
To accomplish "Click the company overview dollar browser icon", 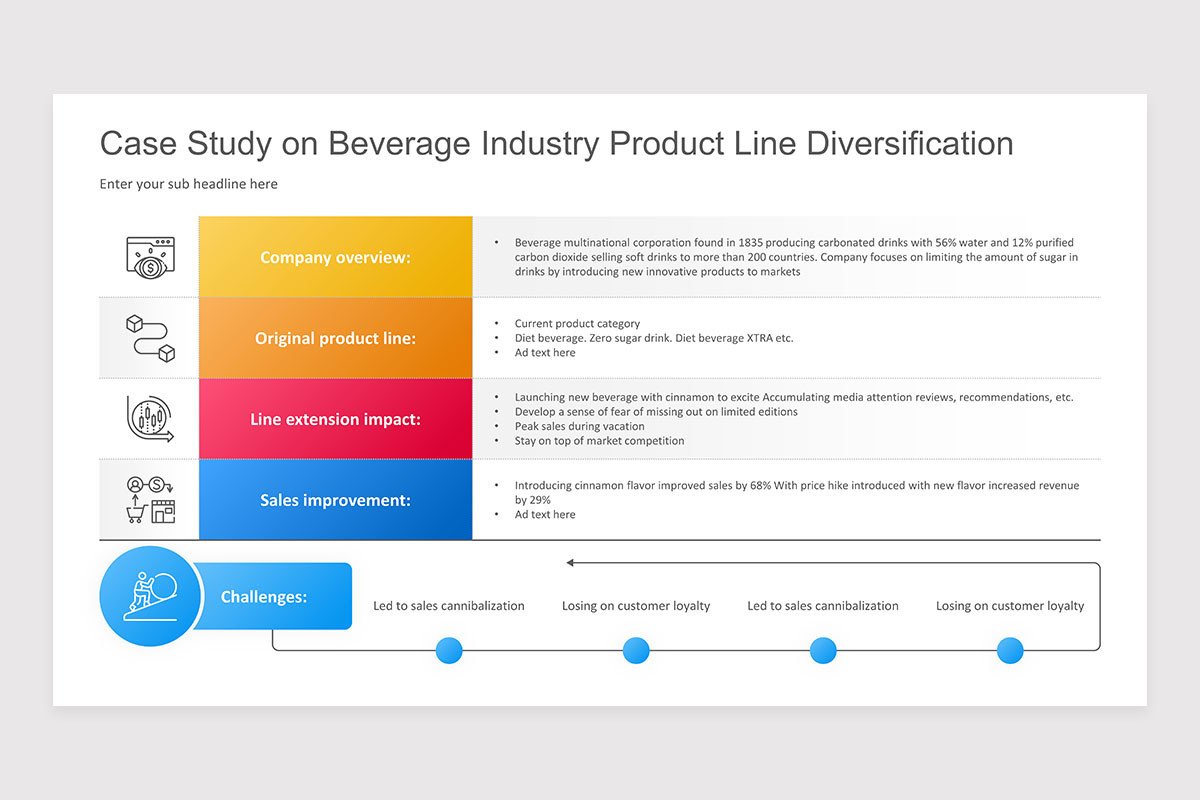I will 150,256.
